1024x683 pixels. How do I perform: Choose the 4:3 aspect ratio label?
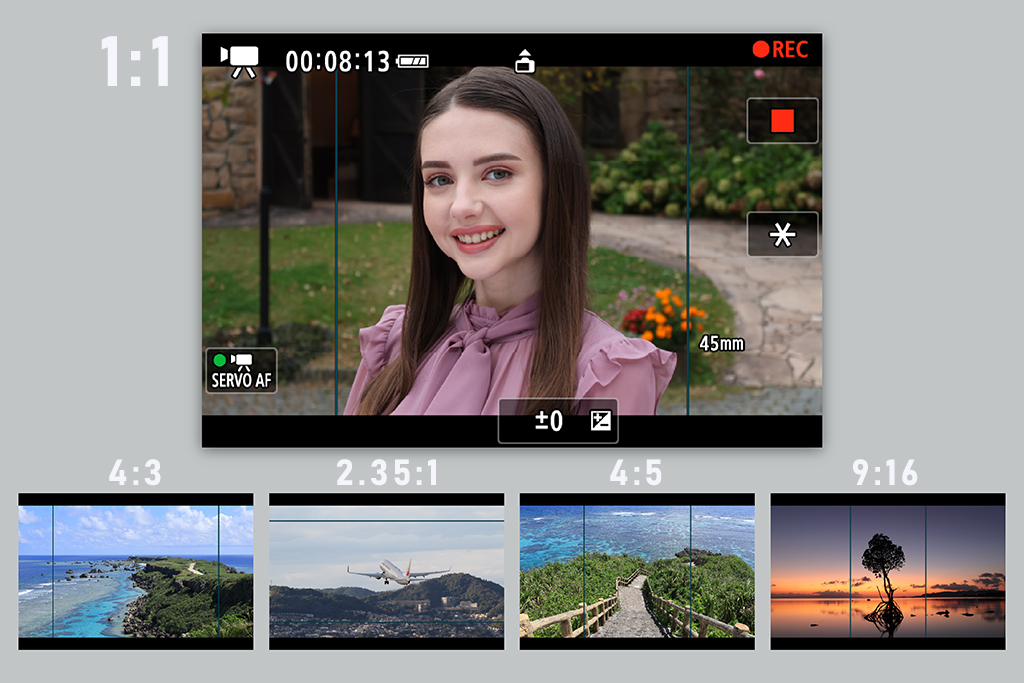136,473
